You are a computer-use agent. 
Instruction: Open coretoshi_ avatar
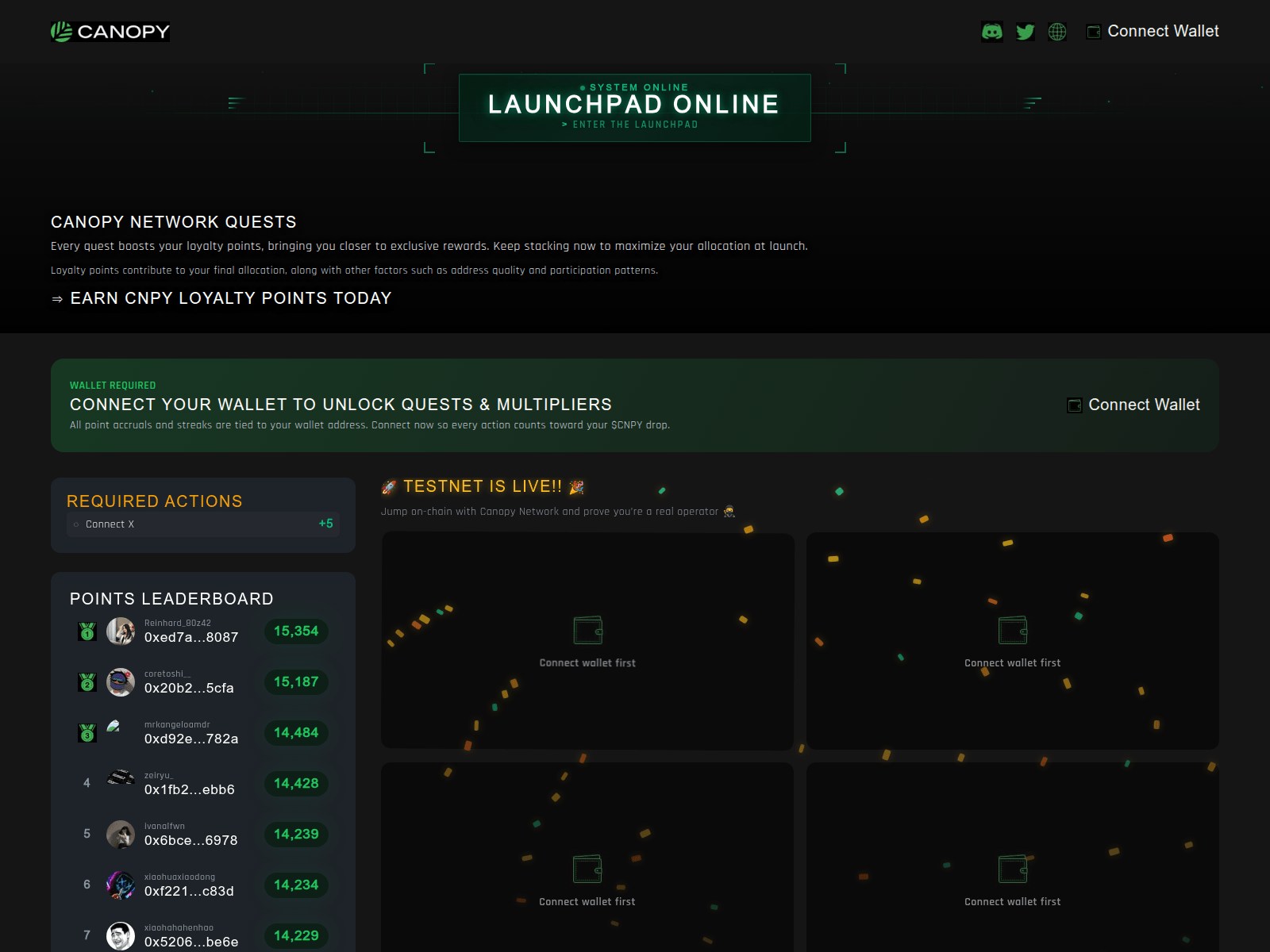point(121,682)
